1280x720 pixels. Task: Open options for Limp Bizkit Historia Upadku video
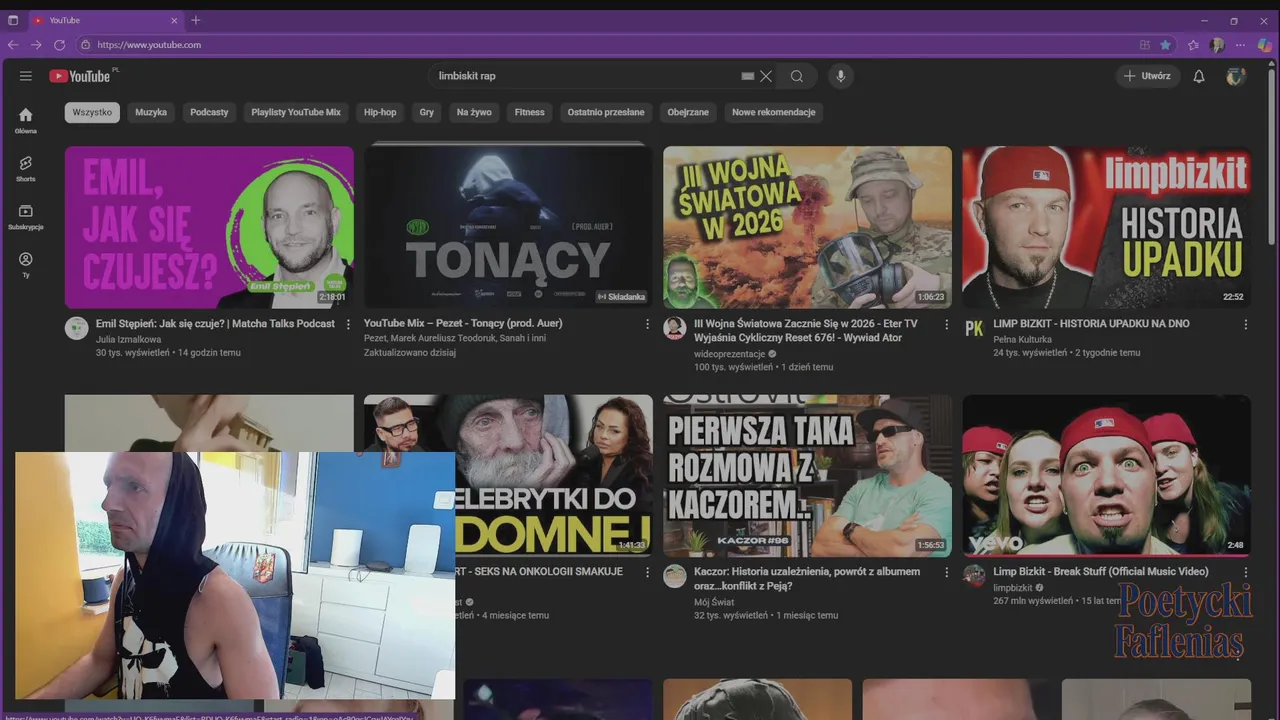point(1245,324)
